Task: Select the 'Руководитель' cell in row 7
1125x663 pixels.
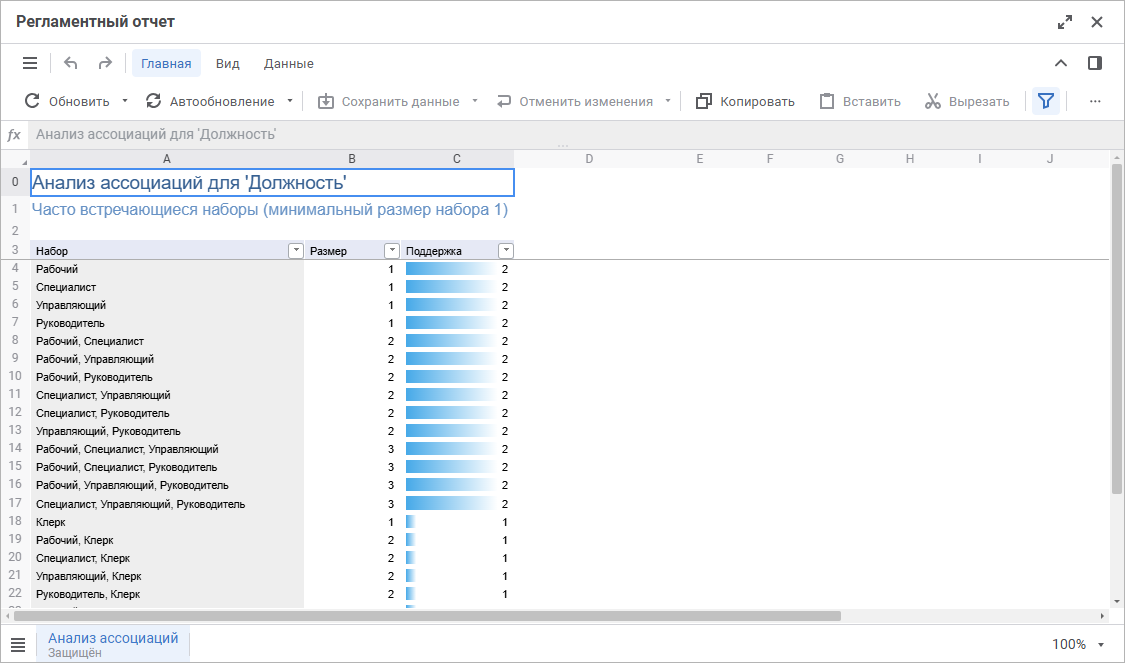Action: click(x=166, y=323)
